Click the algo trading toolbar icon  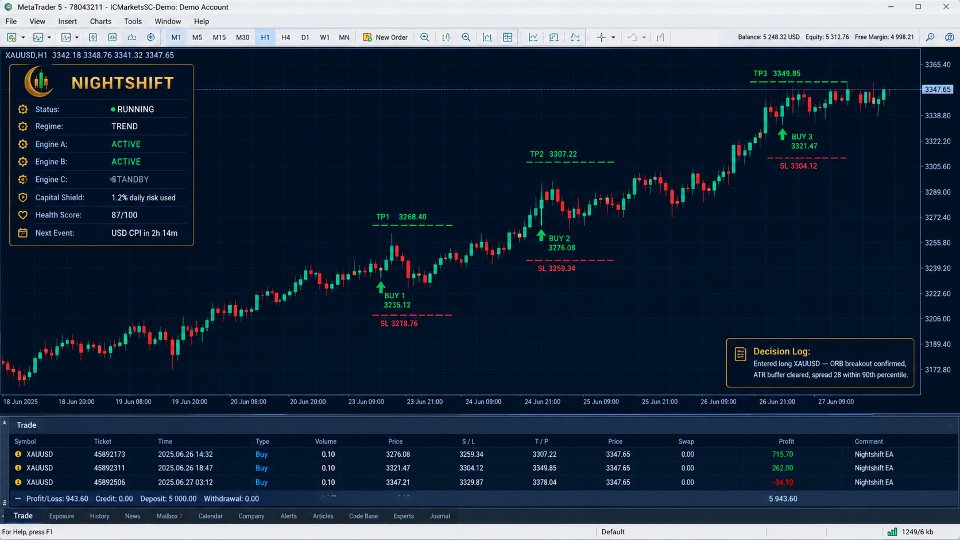660,37
